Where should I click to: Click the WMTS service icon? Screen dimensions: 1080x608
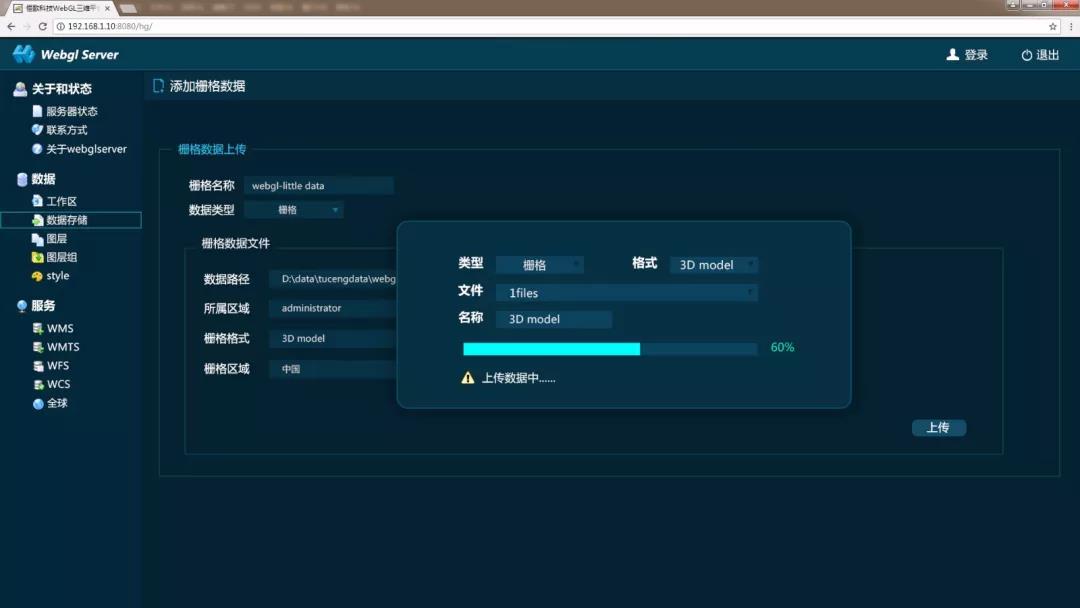tap(38, 347)
